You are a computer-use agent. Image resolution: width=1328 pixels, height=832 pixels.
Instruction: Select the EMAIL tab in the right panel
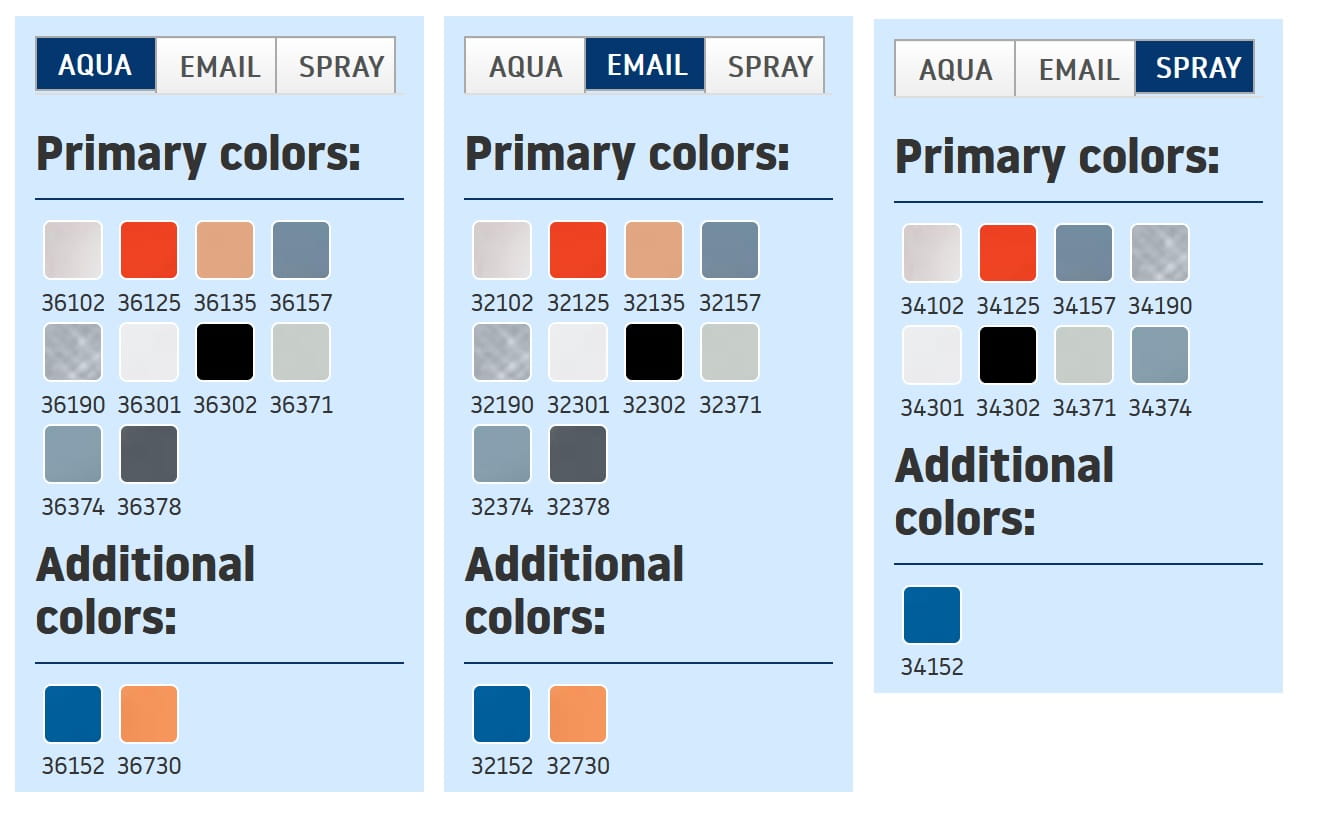click(x=1076, y=69)
